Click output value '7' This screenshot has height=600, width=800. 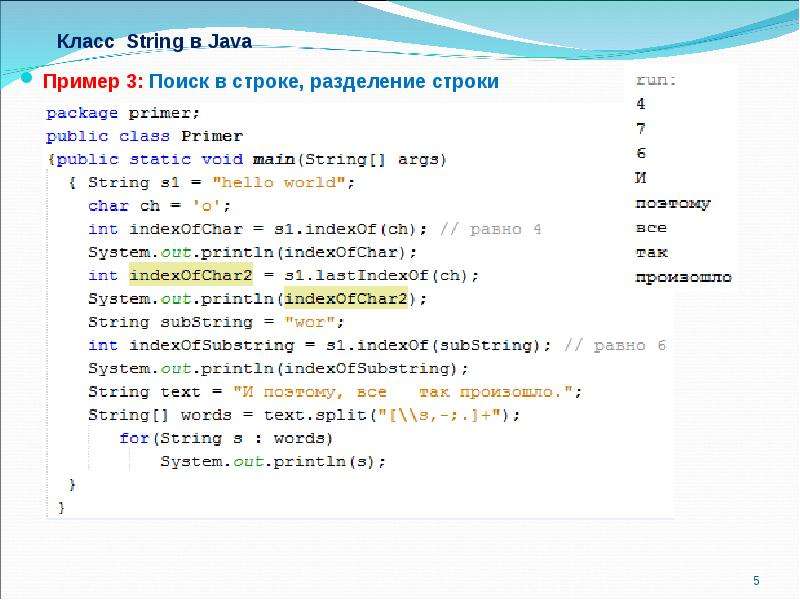tap(641, 128)
